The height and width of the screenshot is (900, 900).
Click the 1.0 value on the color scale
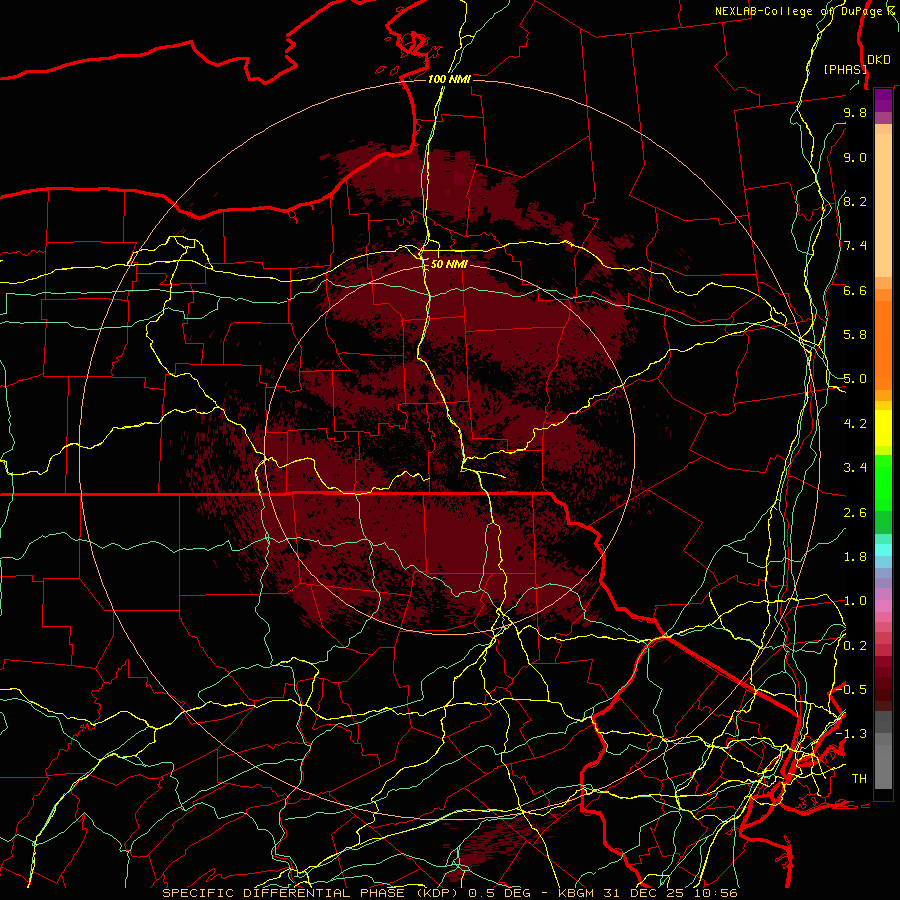coord(855,601)
